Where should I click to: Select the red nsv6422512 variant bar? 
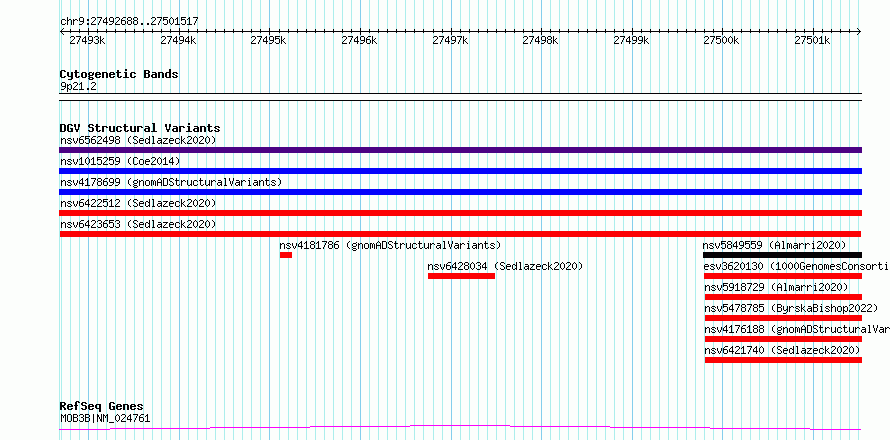[461, 213]
